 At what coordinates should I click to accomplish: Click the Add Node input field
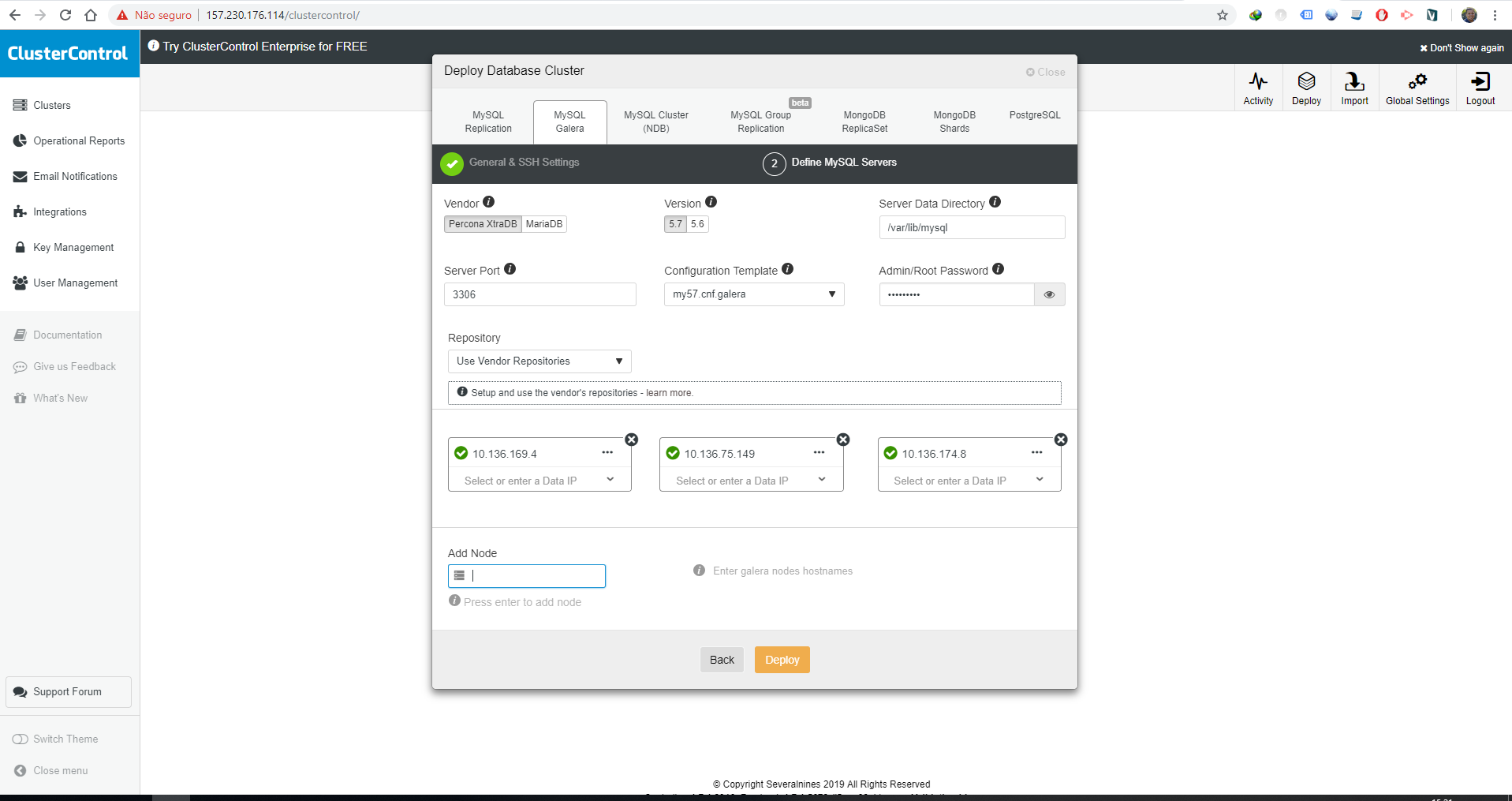(x=526, y=575)
